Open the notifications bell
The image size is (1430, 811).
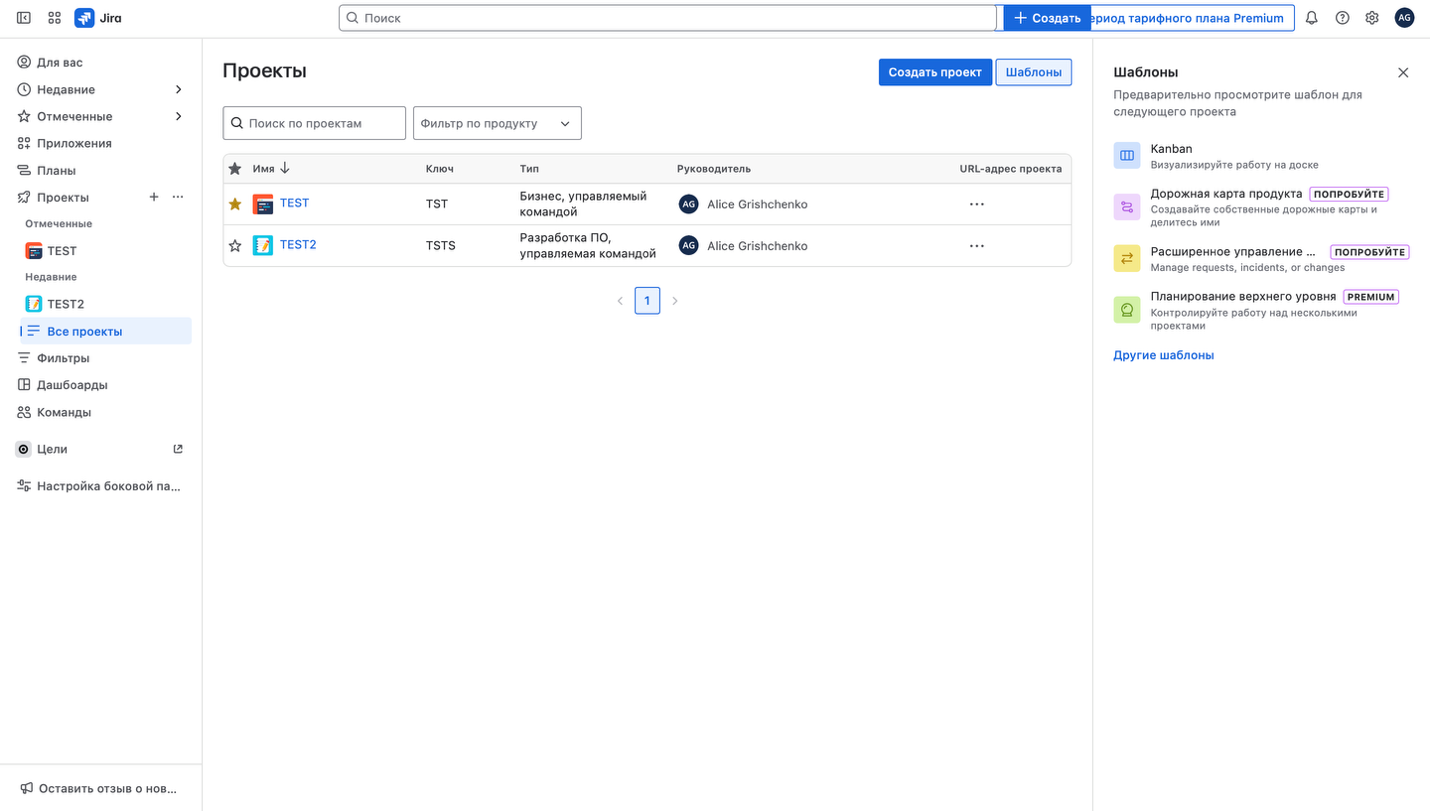1311,18
